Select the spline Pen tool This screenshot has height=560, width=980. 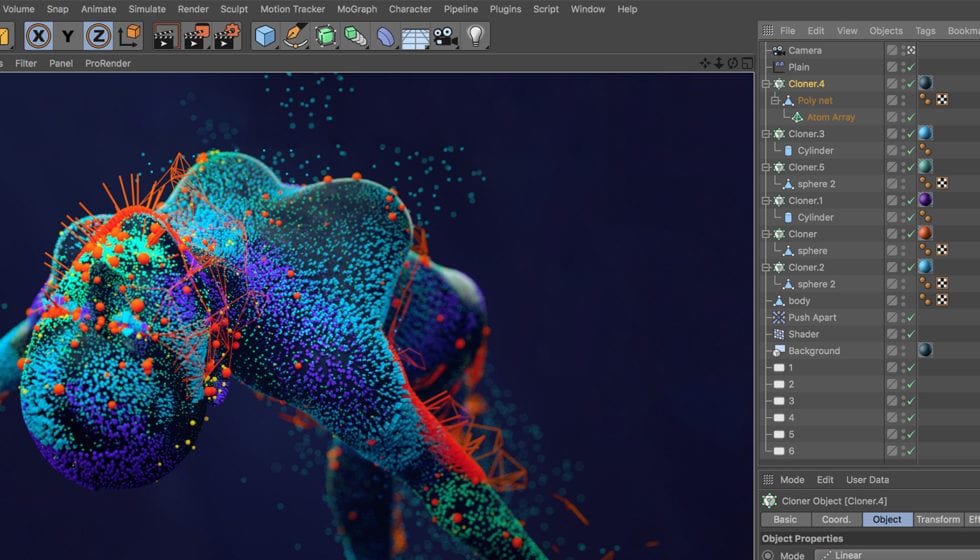[294, 36]
